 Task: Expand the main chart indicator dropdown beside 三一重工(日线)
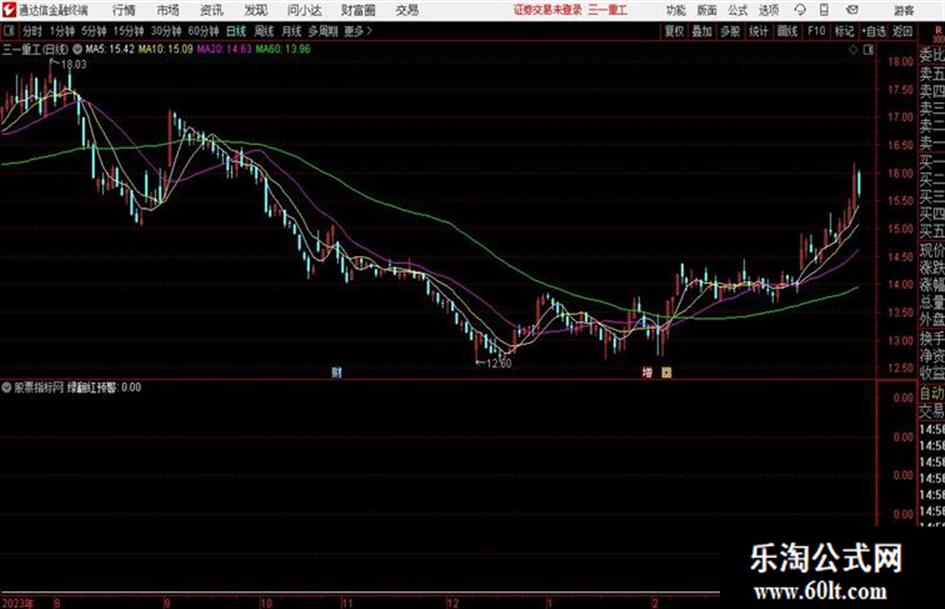coord(78,49)
